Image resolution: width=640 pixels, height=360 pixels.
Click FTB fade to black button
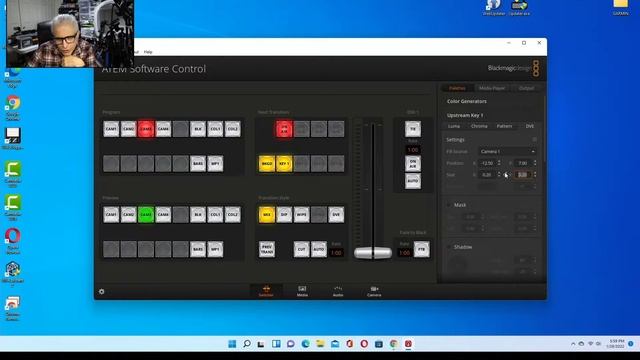pyautogui.click(x=422, y=249)
